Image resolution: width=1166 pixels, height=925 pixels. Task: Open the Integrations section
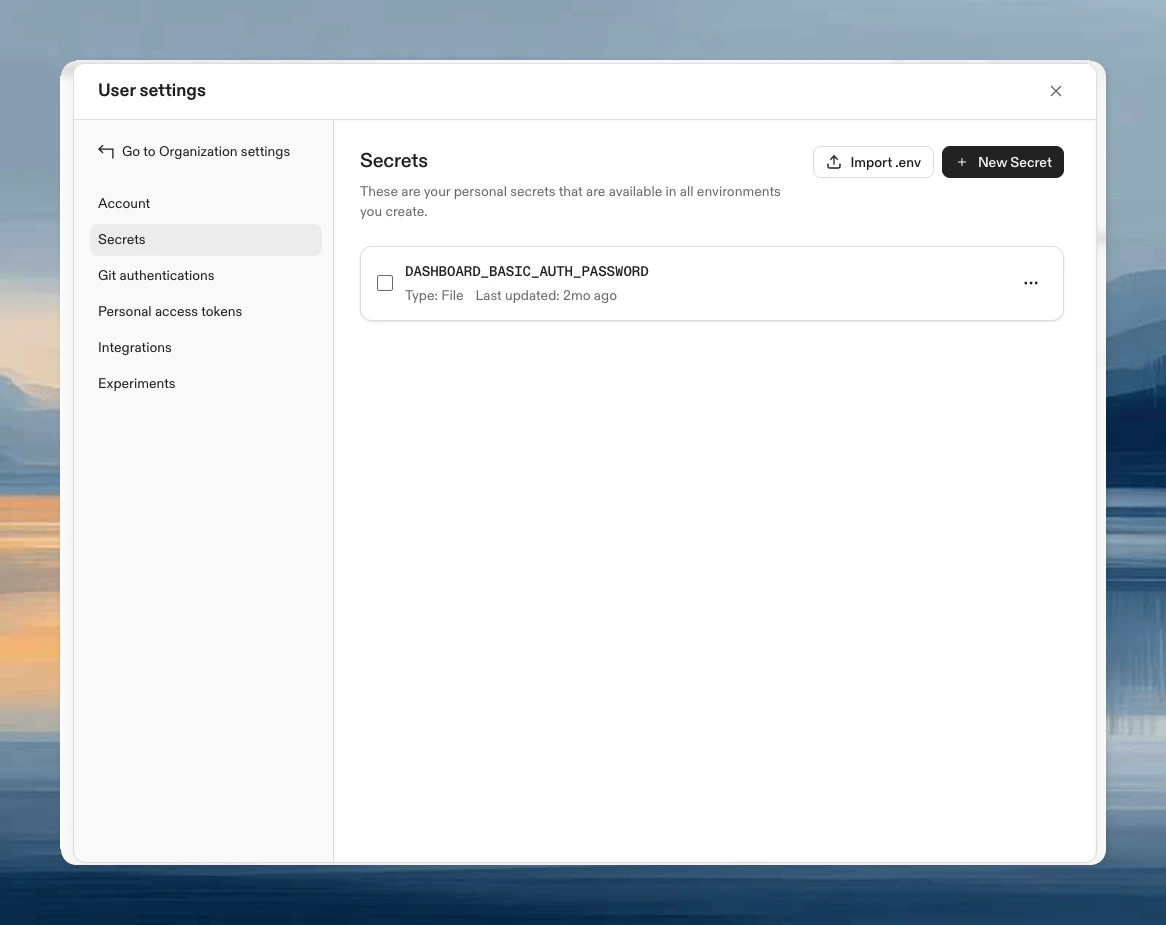coord(134,347)
